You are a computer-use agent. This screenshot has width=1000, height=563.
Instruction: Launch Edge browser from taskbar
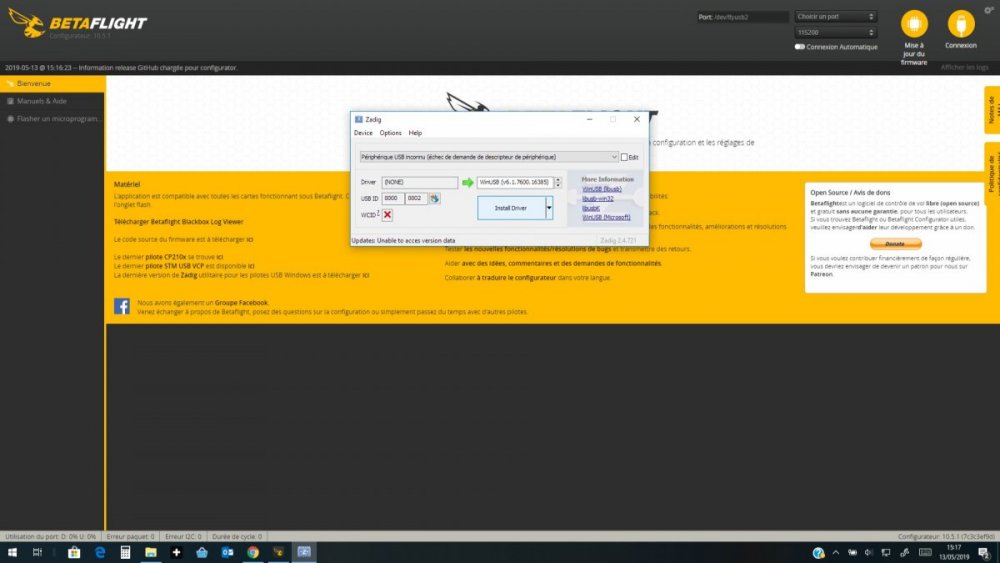tap(99, 552)
